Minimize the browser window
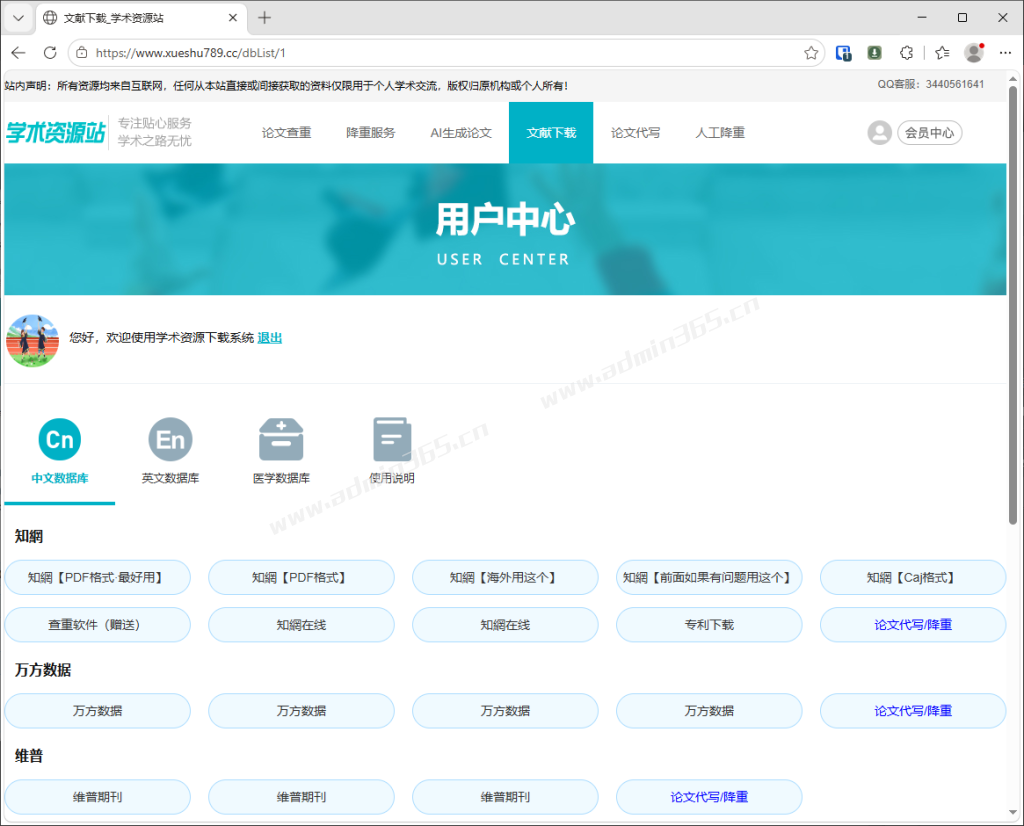The image size is (1024, 826). (x=922, y=18)
